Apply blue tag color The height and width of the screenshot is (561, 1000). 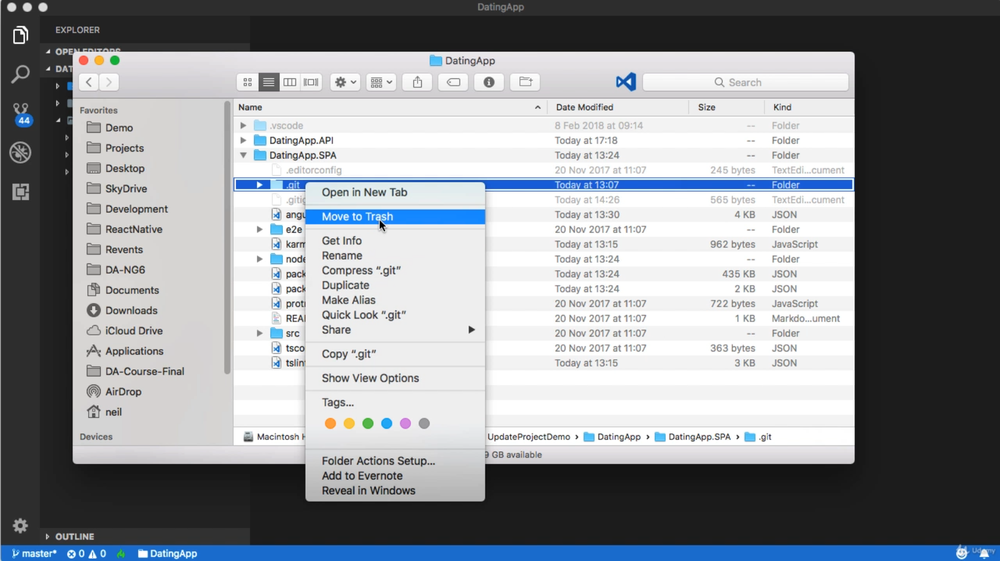[386, 423]
